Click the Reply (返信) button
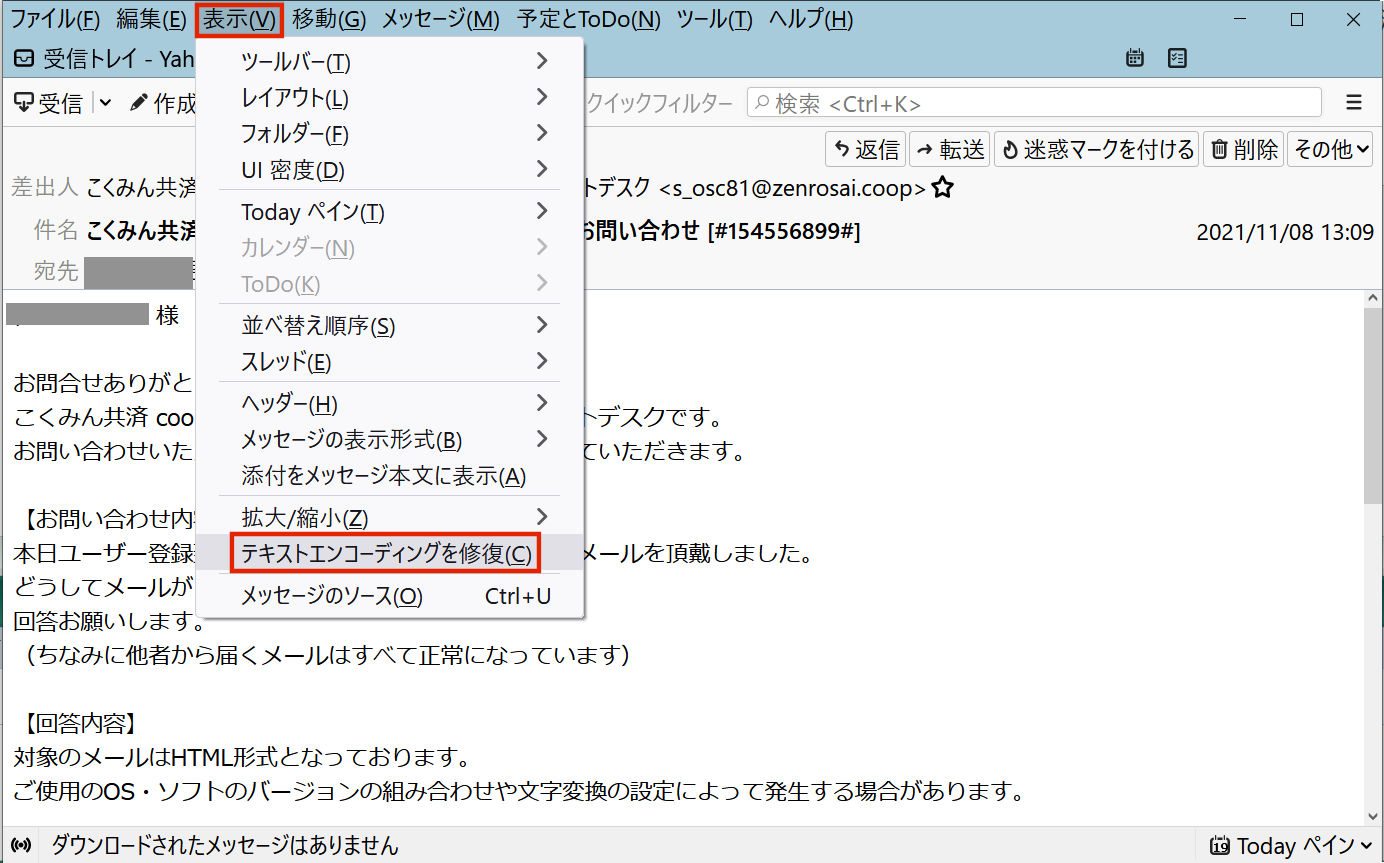The width and height of the screenshot is (1384, 863). 866,150
